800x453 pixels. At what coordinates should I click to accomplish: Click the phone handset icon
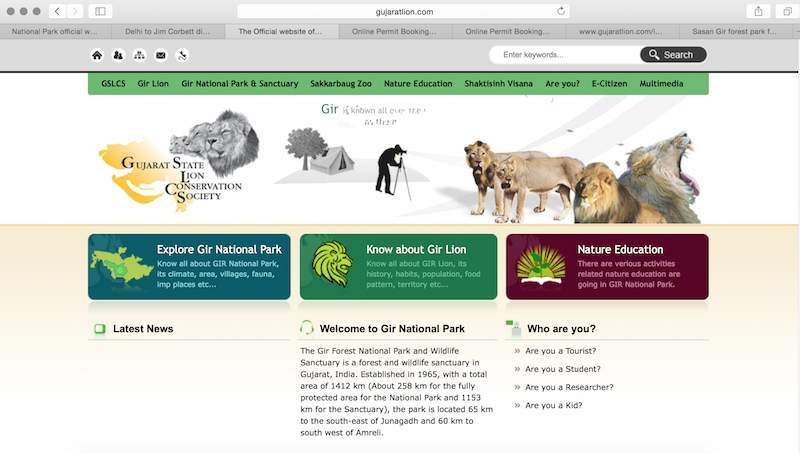point(182,55)
